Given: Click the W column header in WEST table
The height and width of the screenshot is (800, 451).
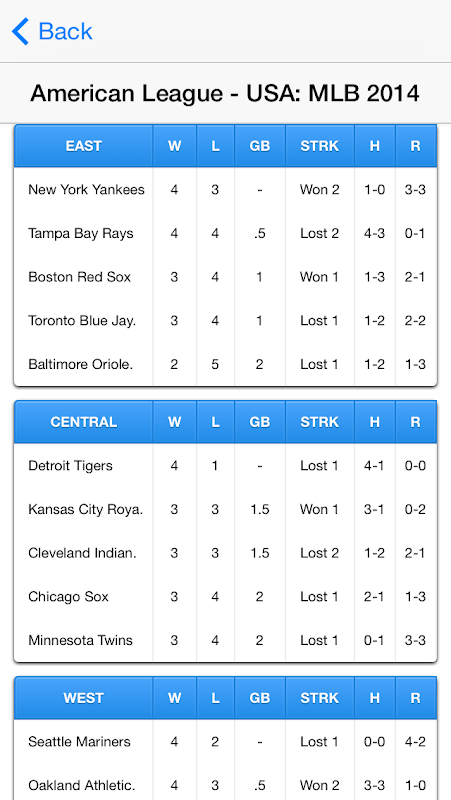Looking at the screenshot, I should 174,698.
